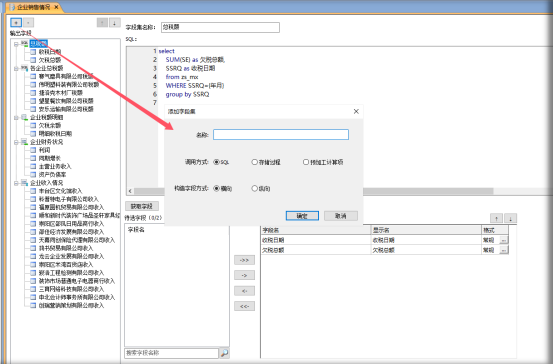Click the add field set plus button
This screenshot has height=364, width=553.
[16, 23]
